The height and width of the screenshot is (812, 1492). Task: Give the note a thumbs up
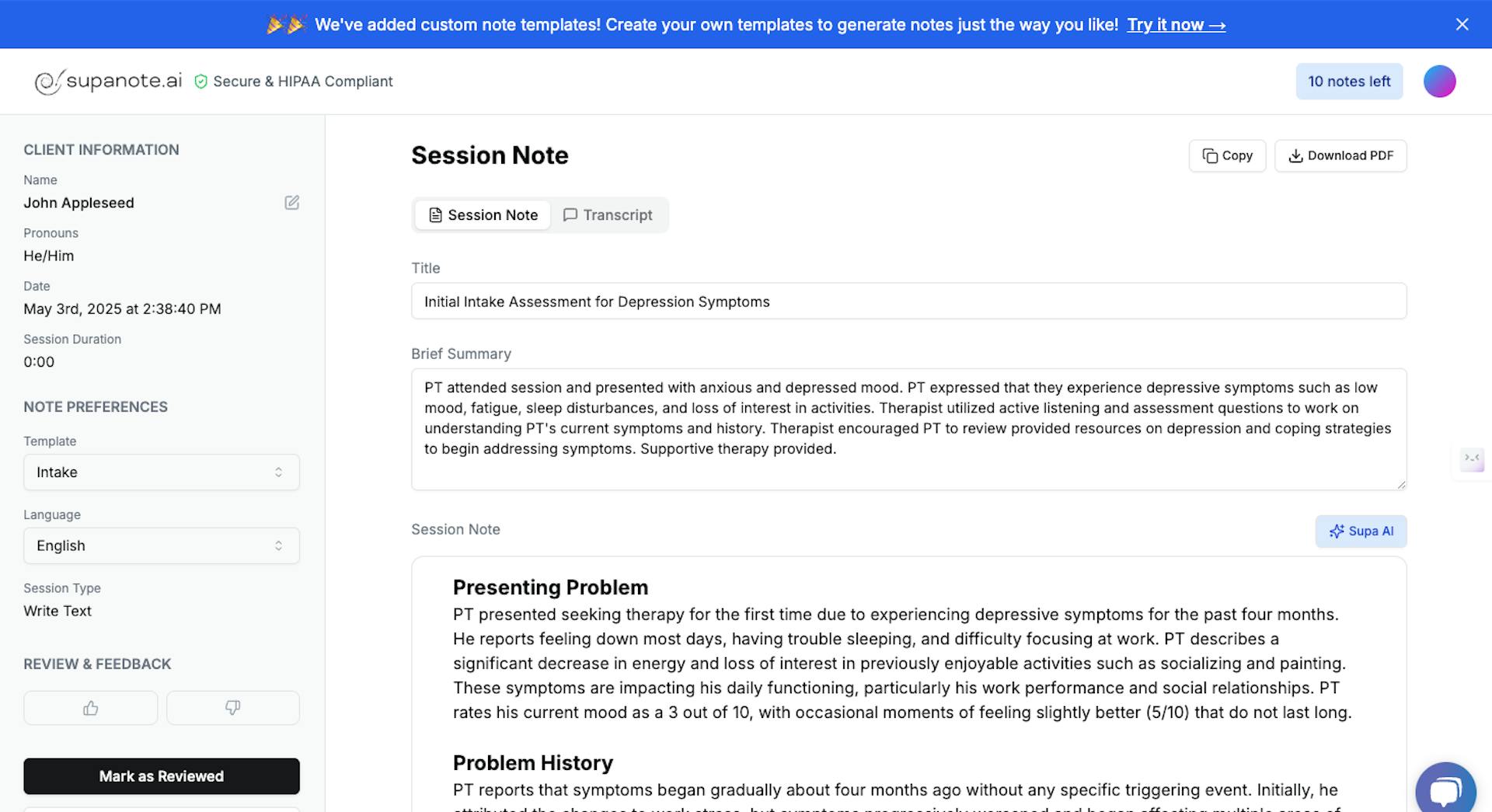pos(90,708)
